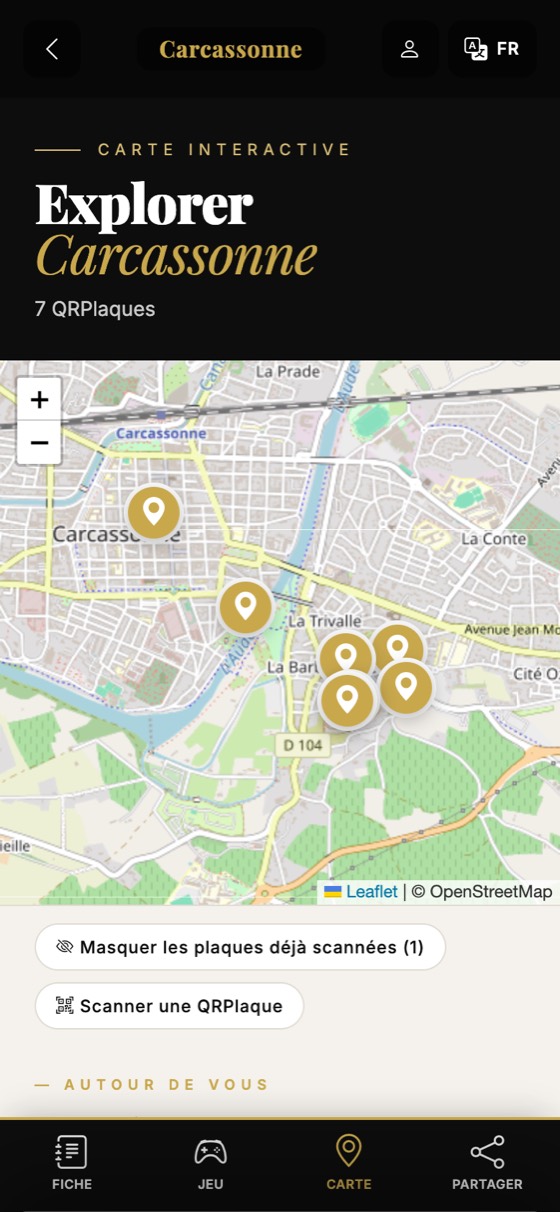The width and height of the screenshot is (560, 1212).
Task: Click the OpenStreetMap attribution text
Action: coord(481,891)
